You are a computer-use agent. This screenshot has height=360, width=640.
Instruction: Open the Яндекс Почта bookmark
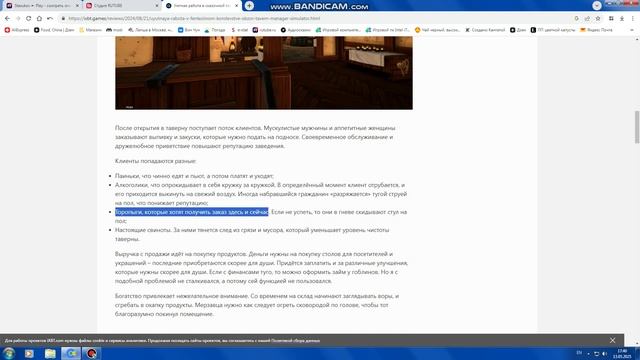pos(596,30)
